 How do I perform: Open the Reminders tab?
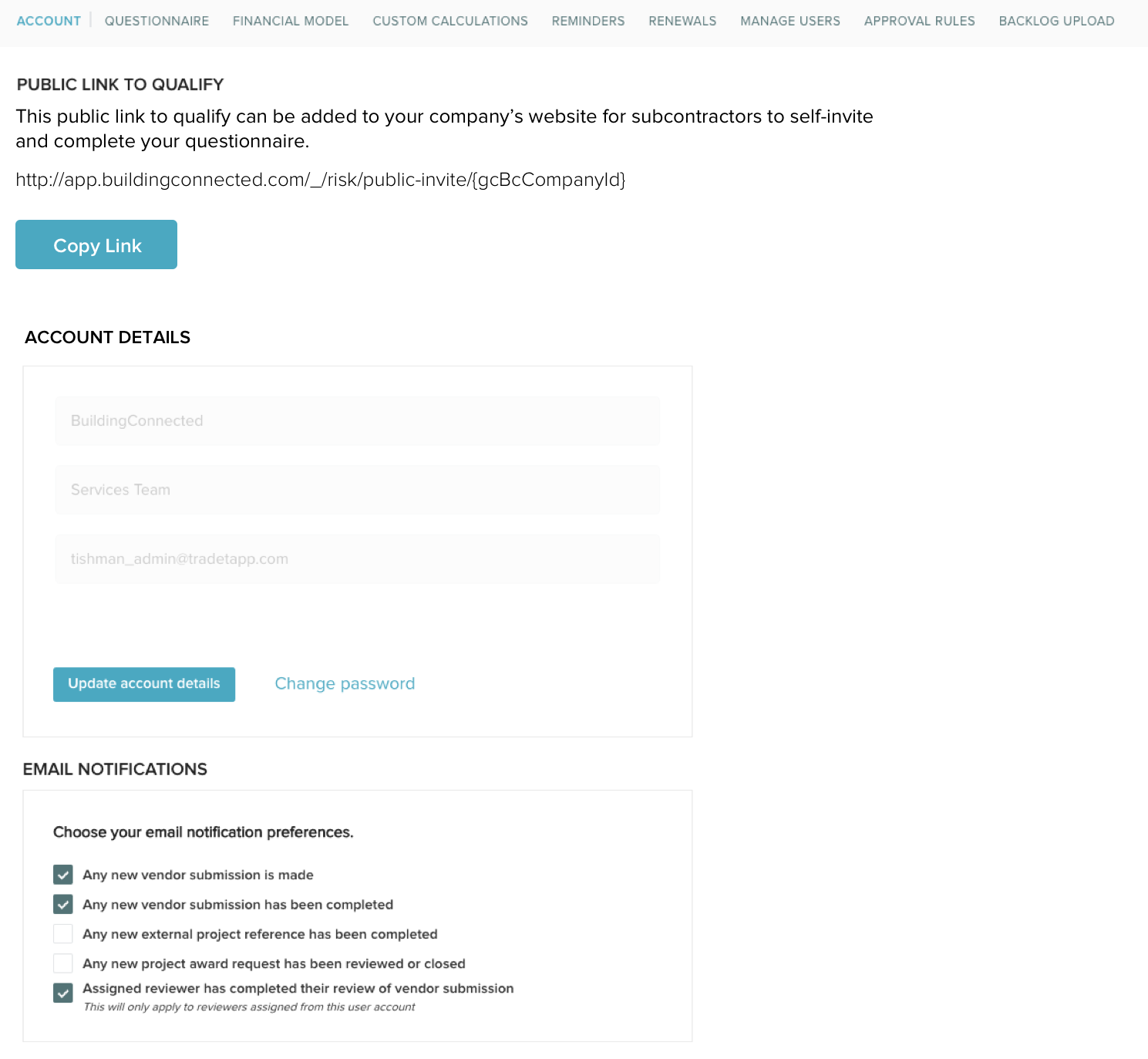588,21
